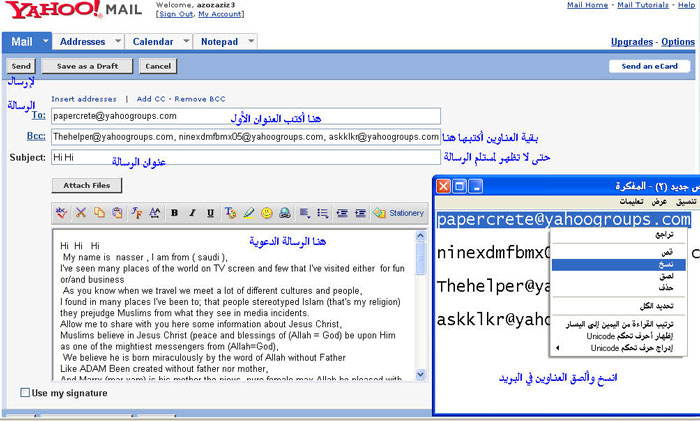Click the Send button

(x=21, y=66)
